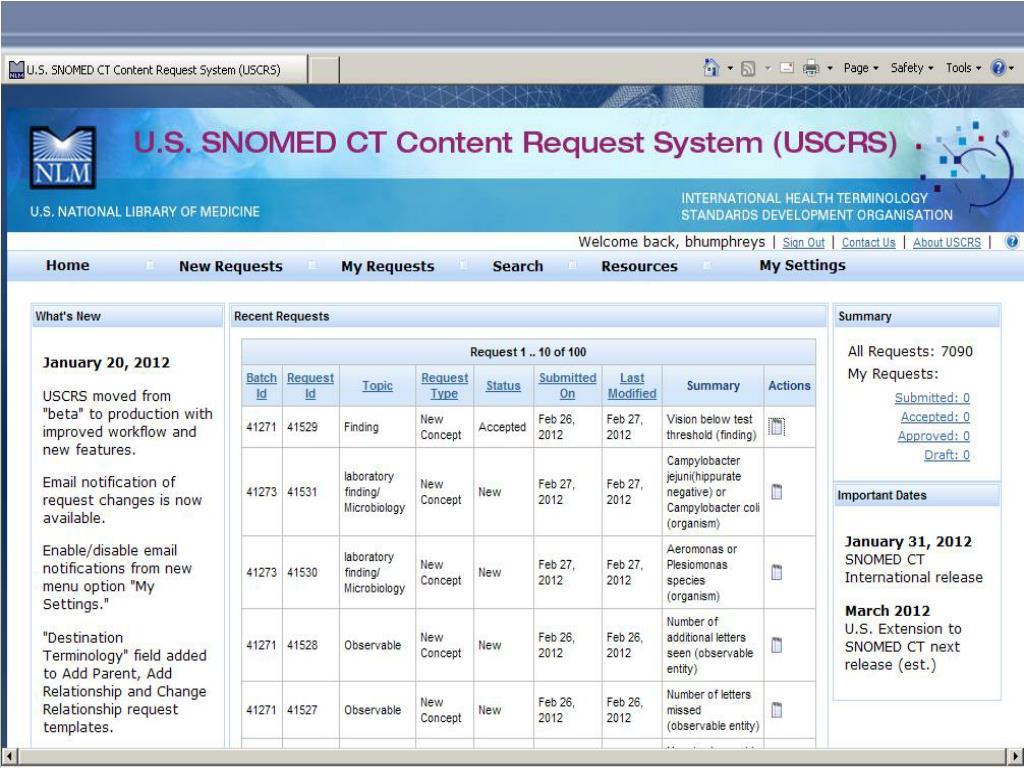The width and height of the screenshot is (1024, 768).
Task: Click the 'March 2012' important date heading
Action: tap(887, 611)
